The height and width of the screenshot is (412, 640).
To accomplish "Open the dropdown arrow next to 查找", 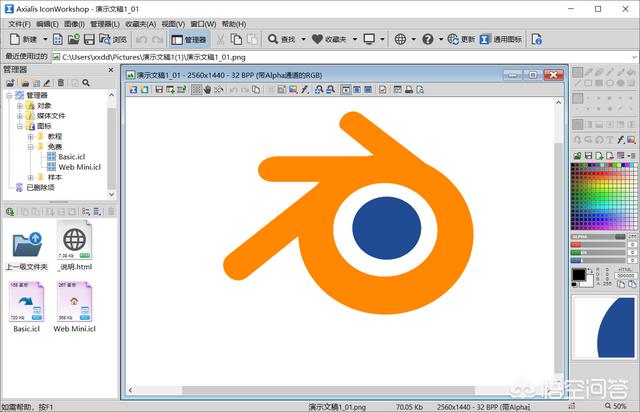I will pos(303,39).
